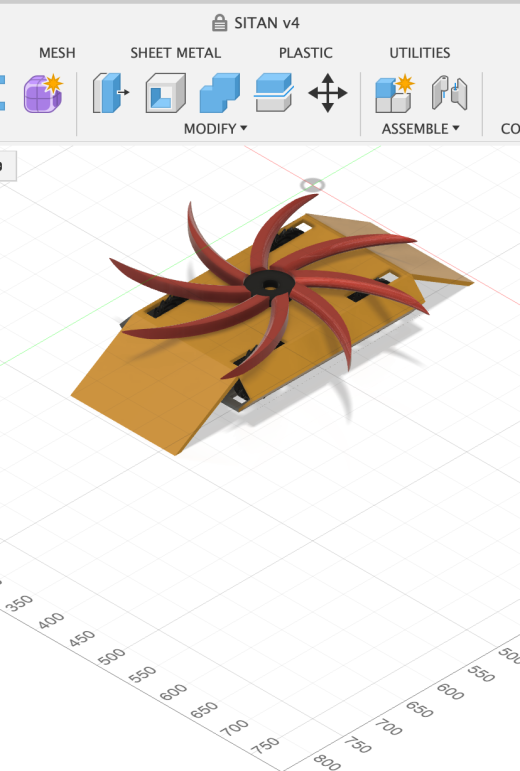Open the MESH tab
The height and width of the screenshot is (771, 520).
click(58, 53)
